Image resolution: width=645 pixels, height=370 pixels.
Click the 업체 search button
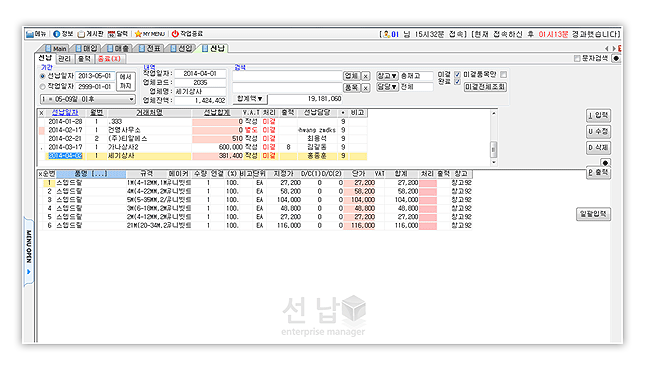tap(351, 76)
